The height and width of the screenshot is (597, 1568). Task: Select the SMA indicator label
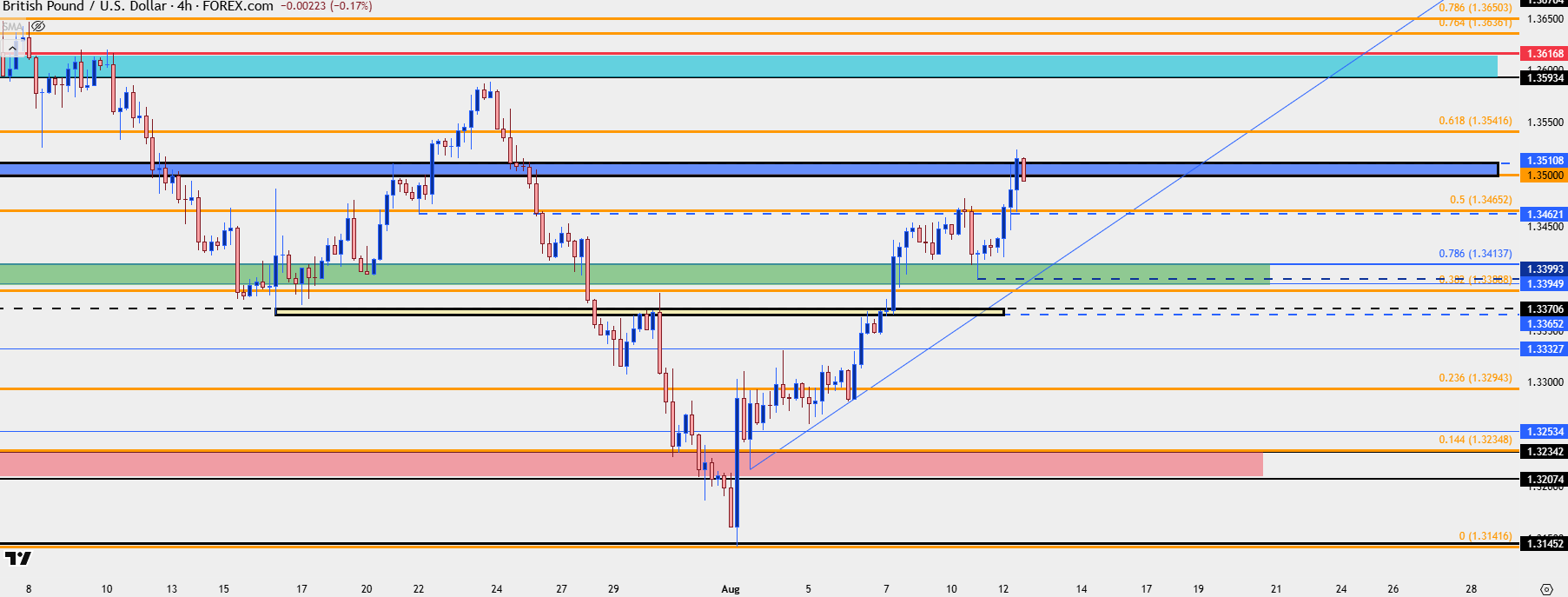(12, 26)
